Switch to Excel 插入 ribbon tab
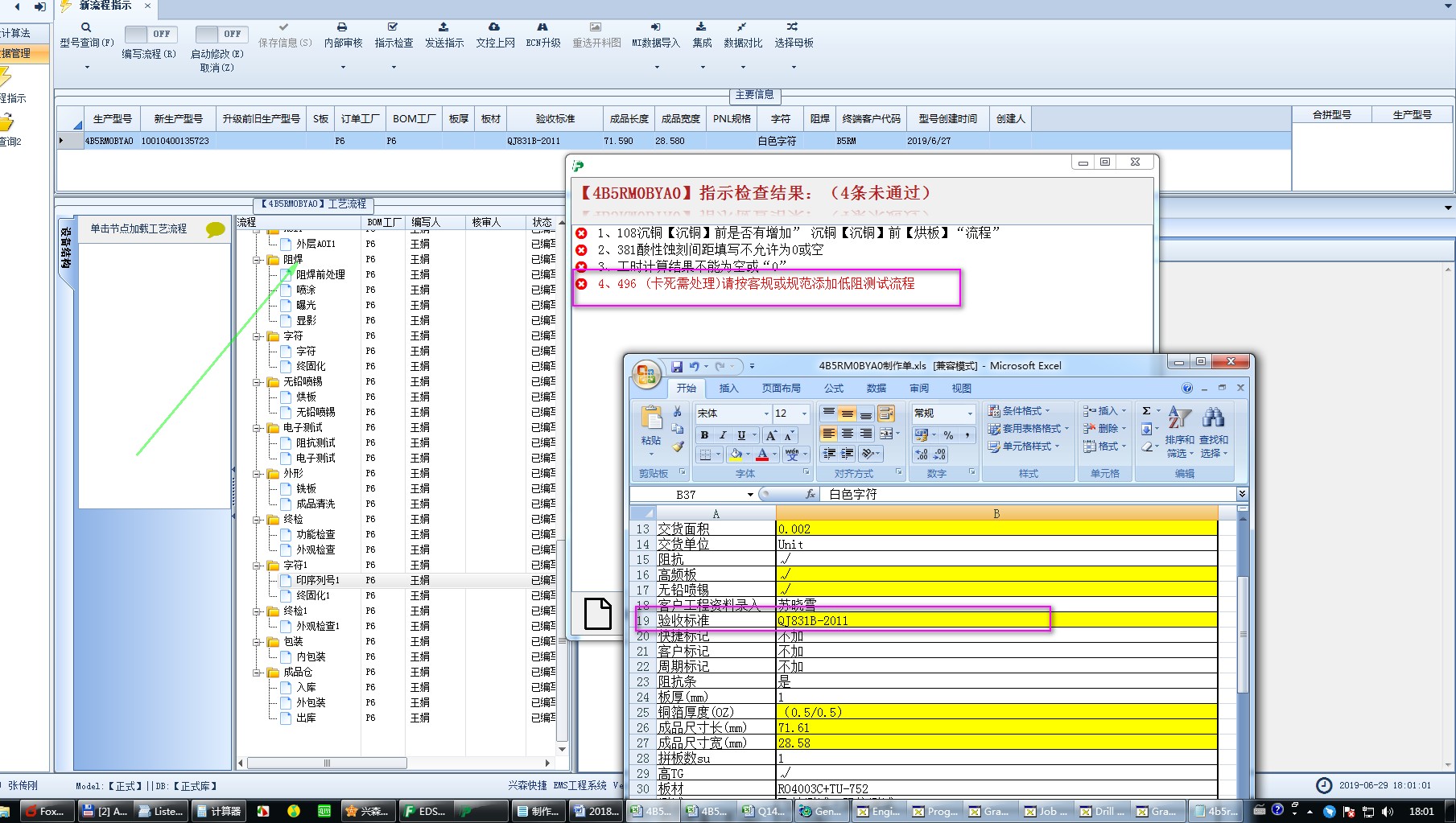Screen dimensions: 1456x823 coord(728,389)
